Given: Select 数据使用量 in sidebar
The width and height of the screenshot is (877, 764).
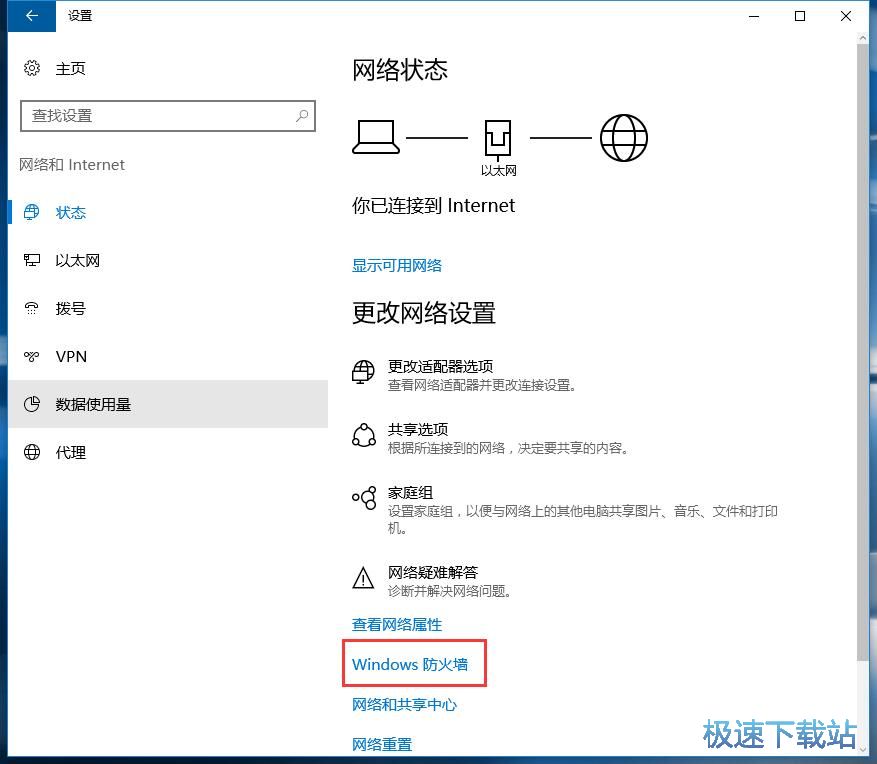Looking at the screenshot, I should pos(93,404).
